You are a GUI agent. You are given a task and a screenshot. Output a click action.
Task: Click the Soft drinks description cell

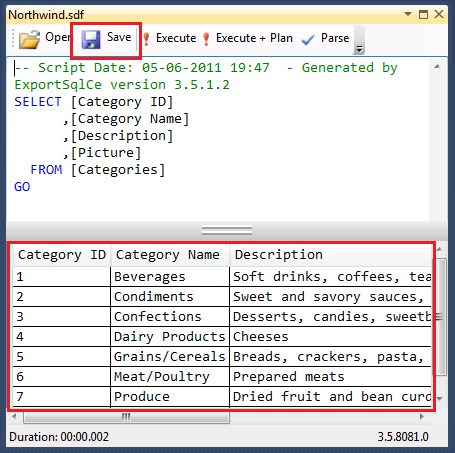click(331, 277)
